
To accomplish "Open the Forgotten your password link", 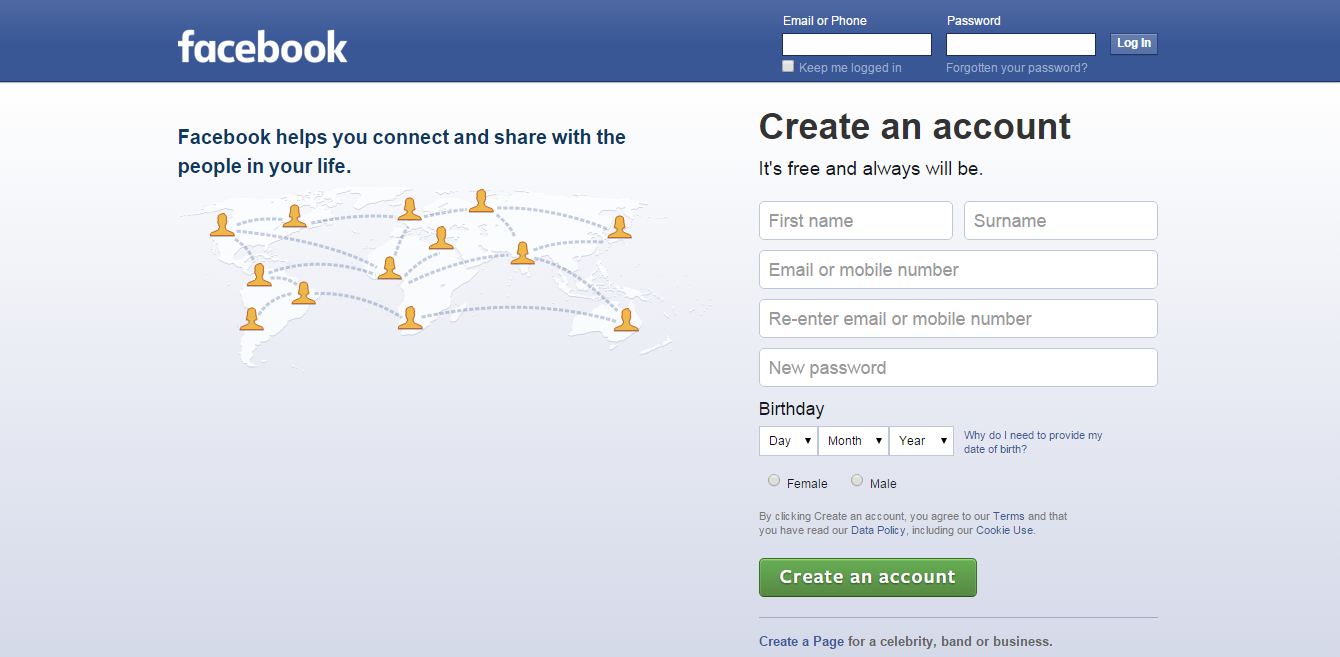I will point(1017,68).
